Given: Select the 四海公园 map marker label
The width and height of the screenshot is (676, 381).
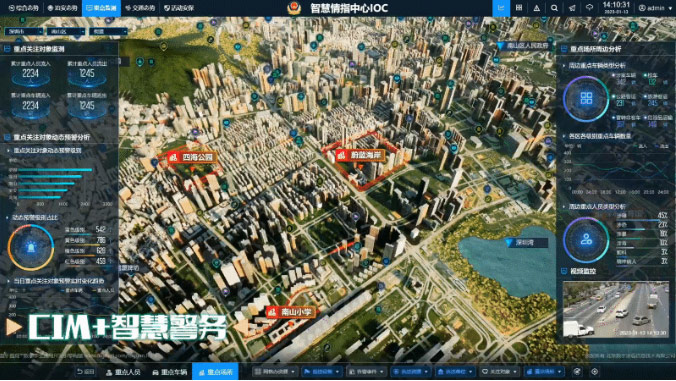Looking at the screenshot, I should (192, 157).
